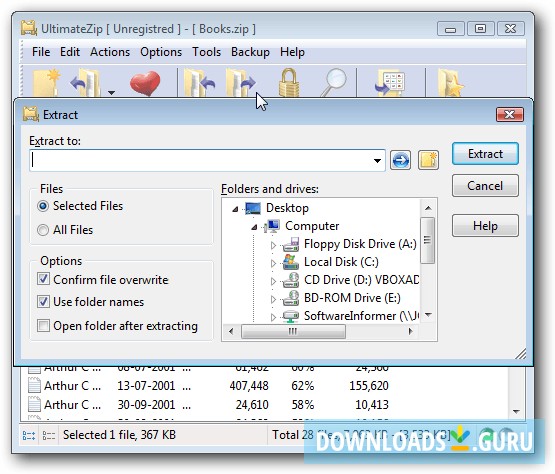
Task: Click the open archive folder icon
Action: [86, 83]
